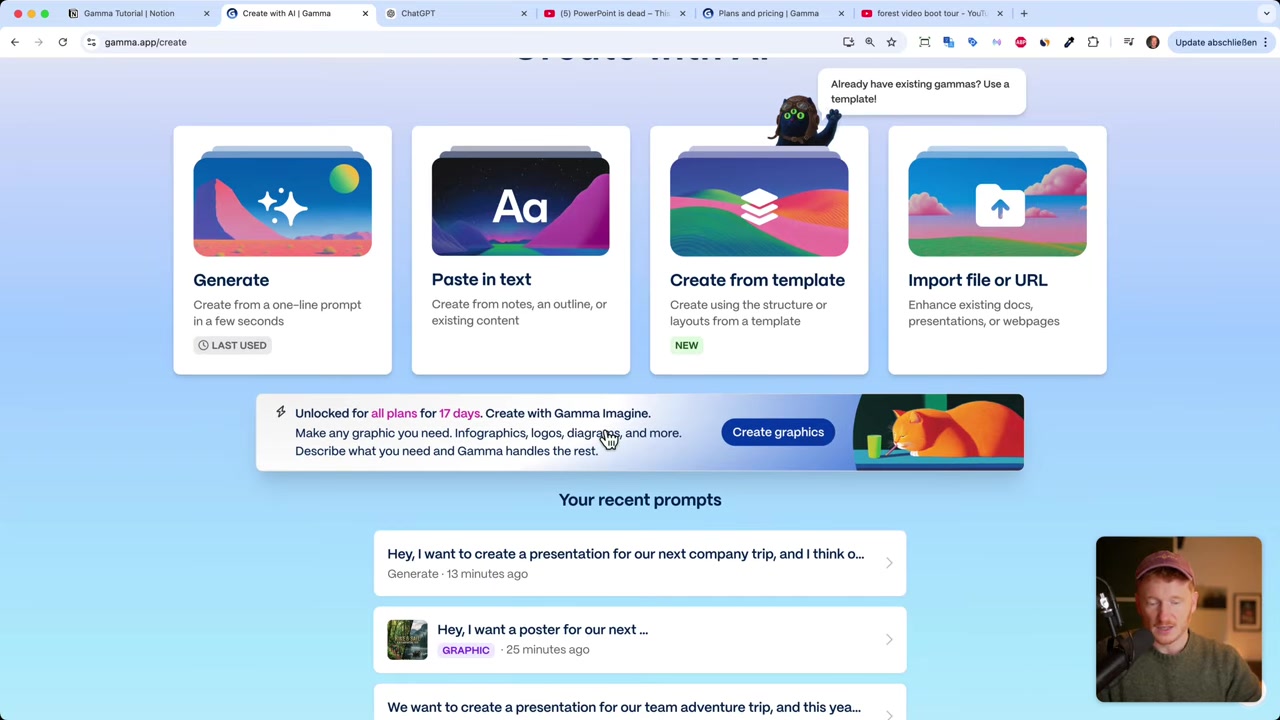The height and width of the screenshot is (720, 1280).
Task: Click 'Already have existing gammas?' tooltip
Action: point(921,91)
